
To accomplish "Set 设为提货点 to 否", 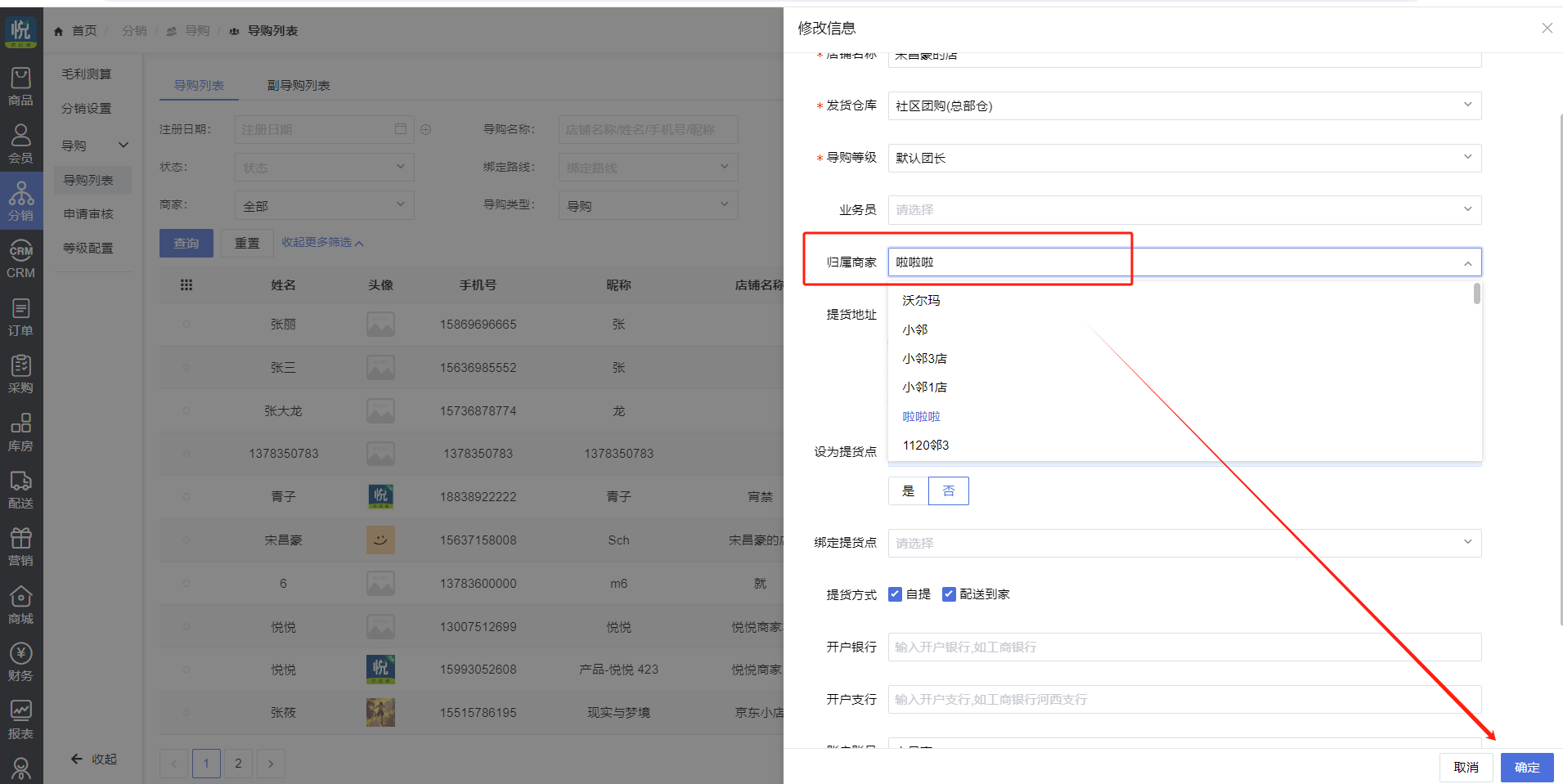I will pyautogui.click(x=949, y=491).
